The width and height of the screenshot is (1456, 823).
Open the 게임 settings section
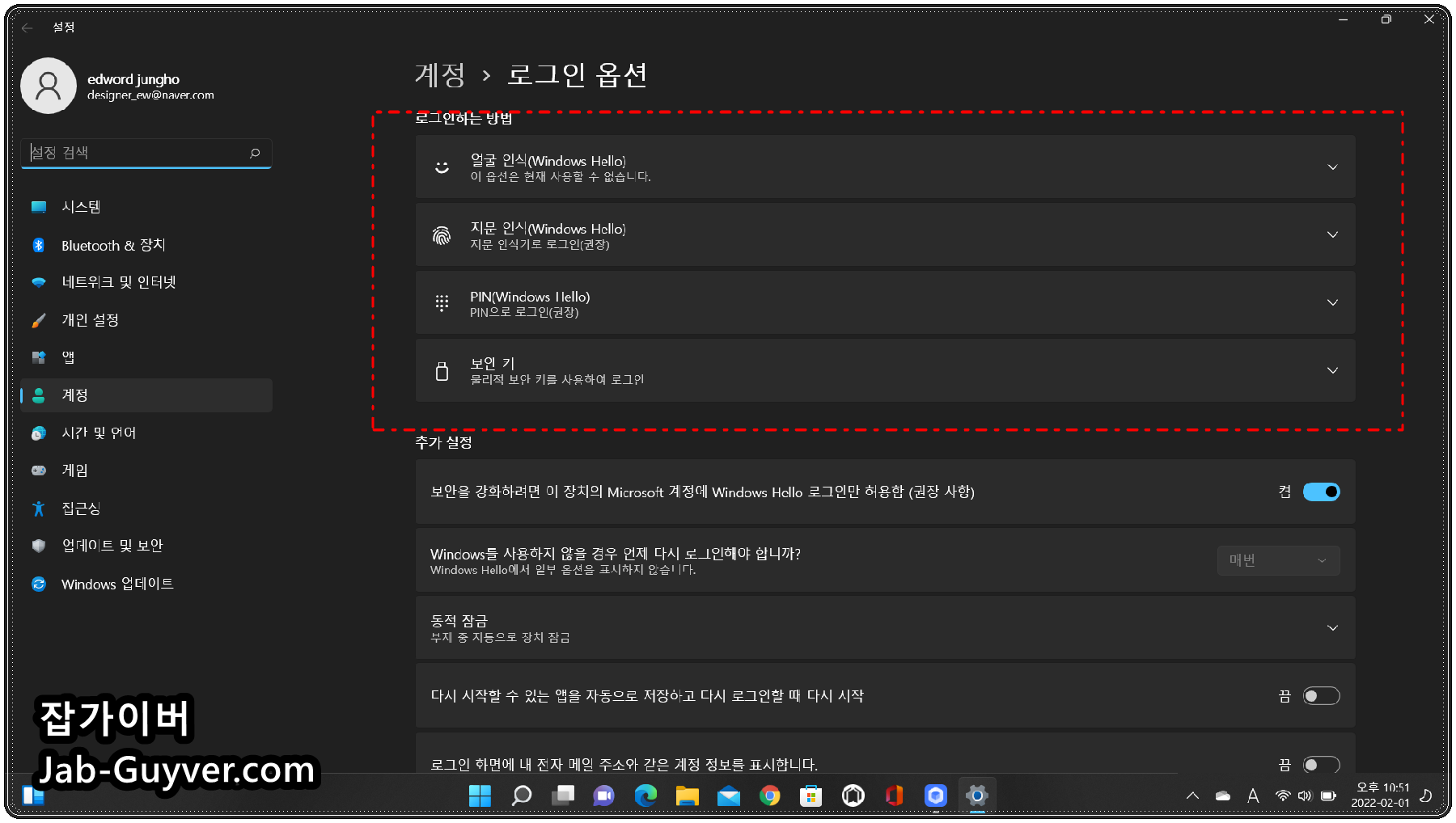point(74,471)
